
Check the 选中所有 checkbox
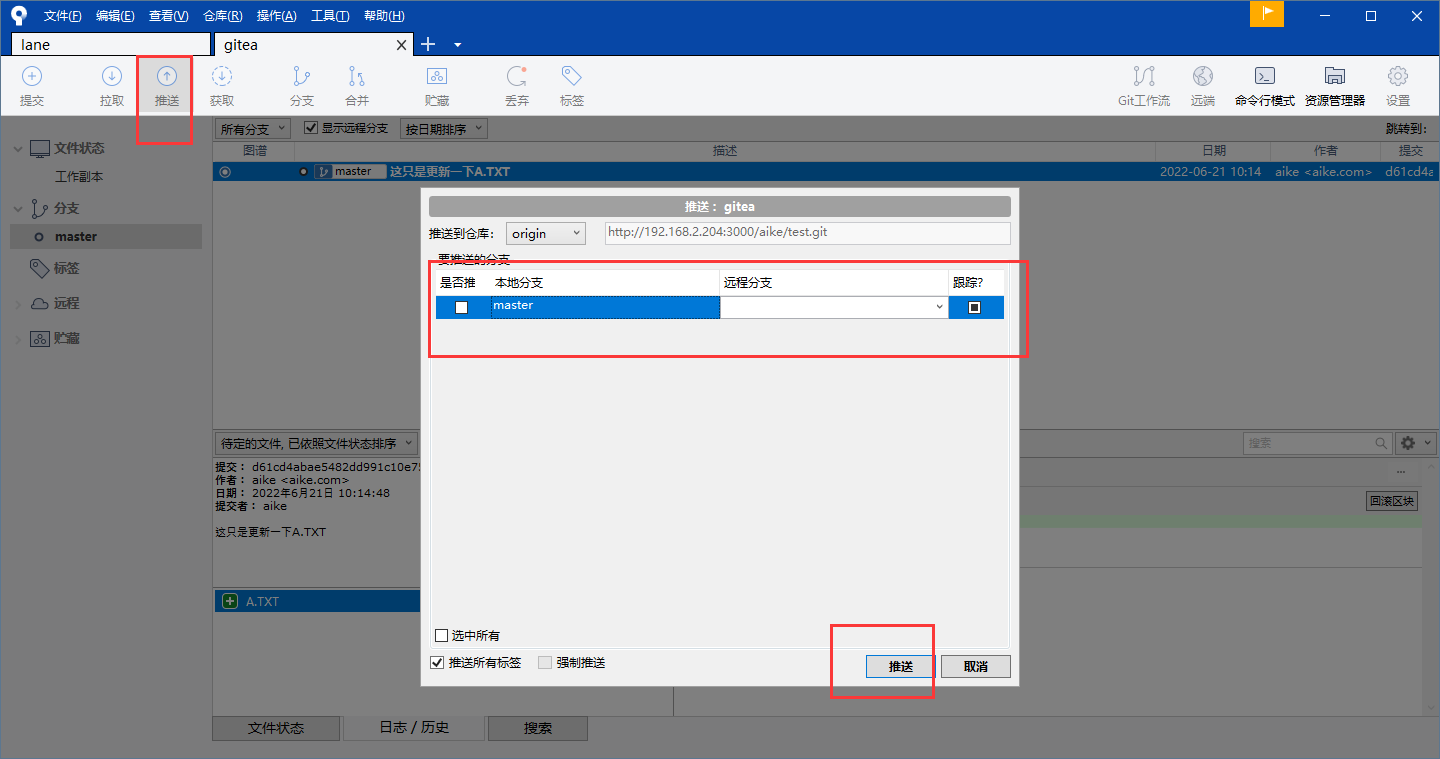click(441, 635)
